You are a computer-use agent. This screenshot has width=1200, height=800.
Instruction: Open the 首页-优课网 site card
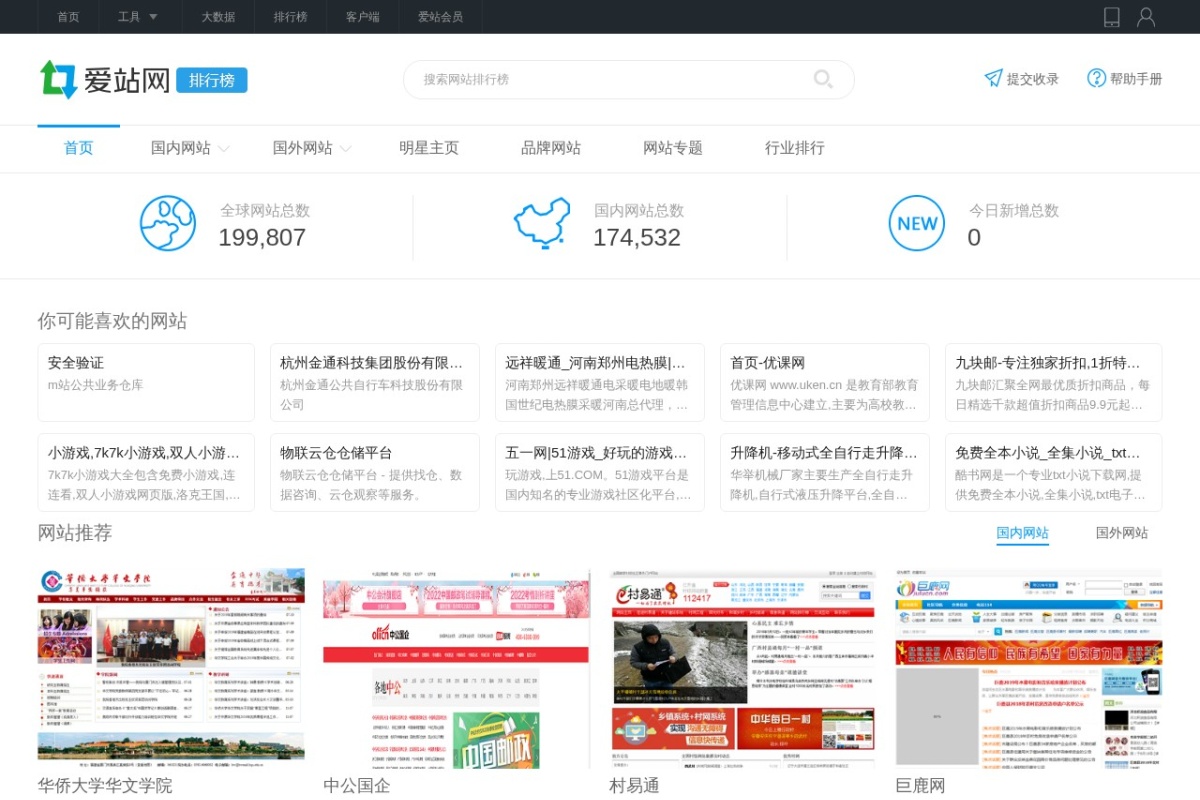click(825, 382)
